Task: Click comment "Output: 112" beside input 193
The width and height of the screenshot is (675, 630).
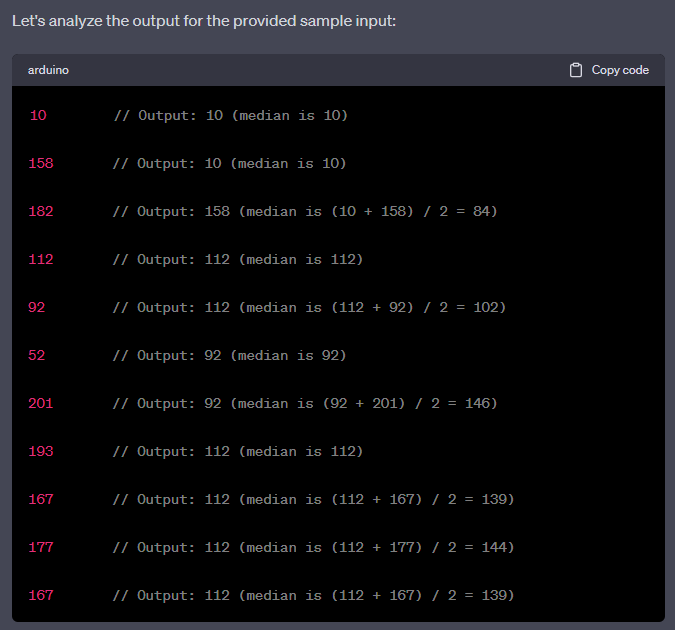Action: [x=238, y=451]
